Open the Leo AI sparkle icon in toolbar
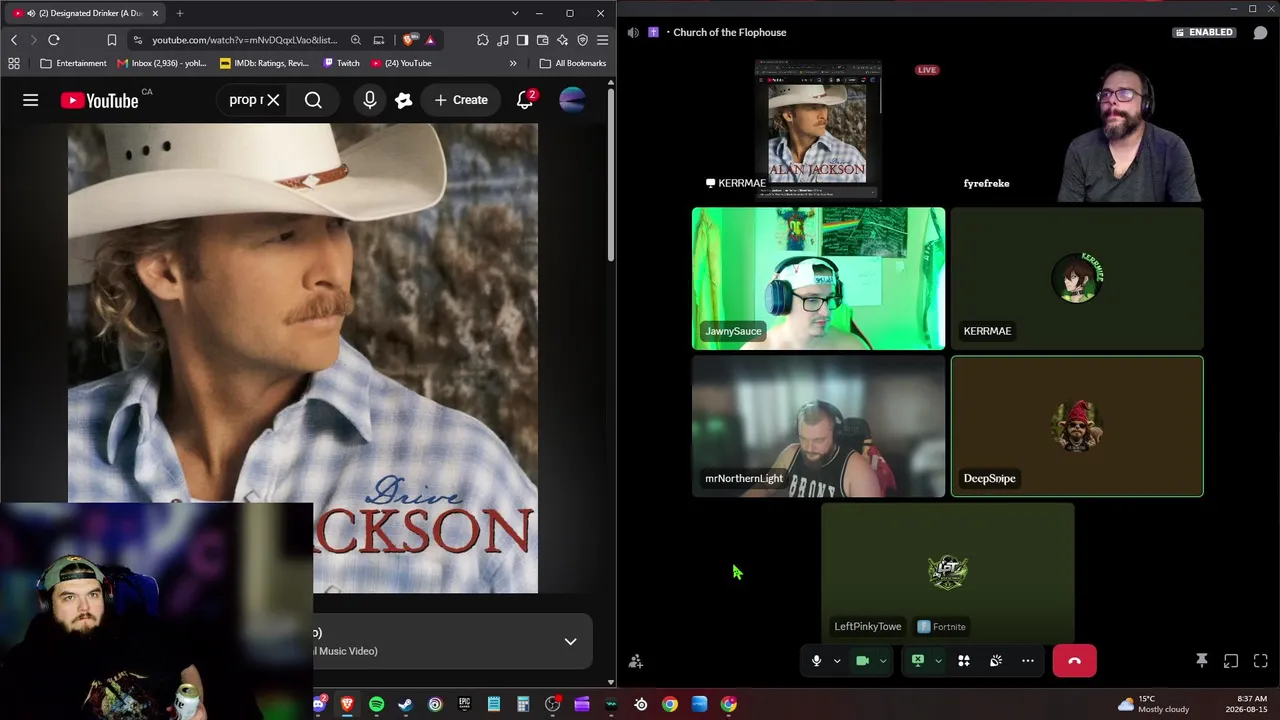The width and height of the screenshot is (1280, 720). pyautogui.click(x=562, y=40)
